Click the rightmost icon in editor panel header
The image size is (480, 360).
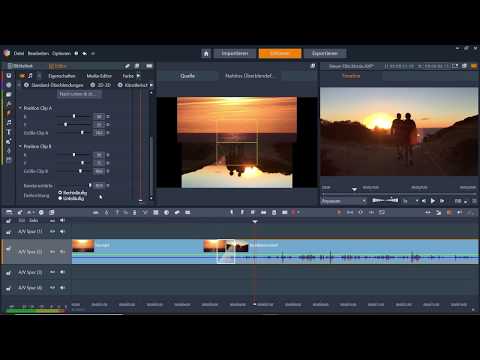coord(149,66)
